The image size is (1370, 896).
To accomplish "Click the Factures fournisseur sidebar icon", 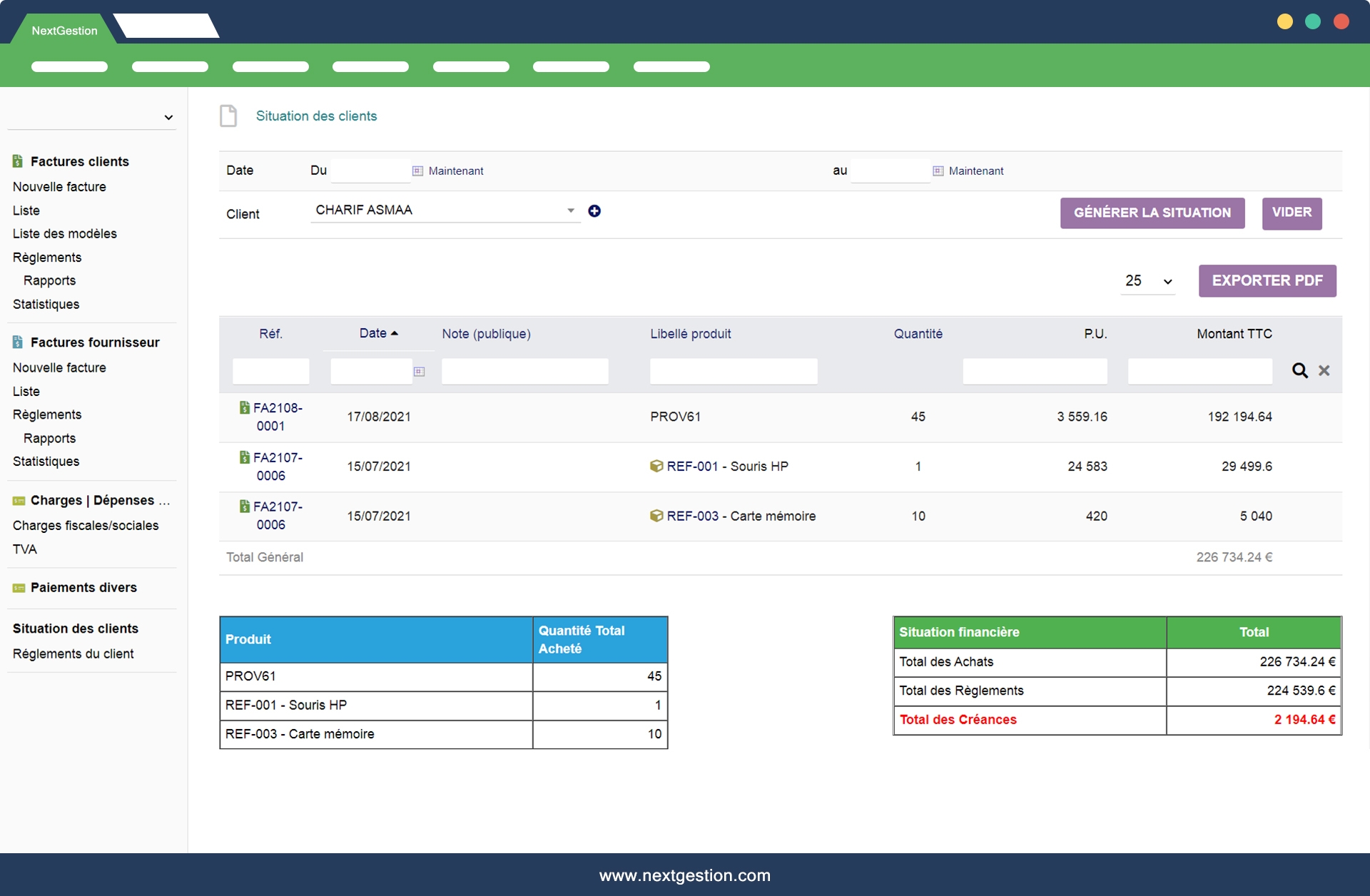I will tap(18, 342).
